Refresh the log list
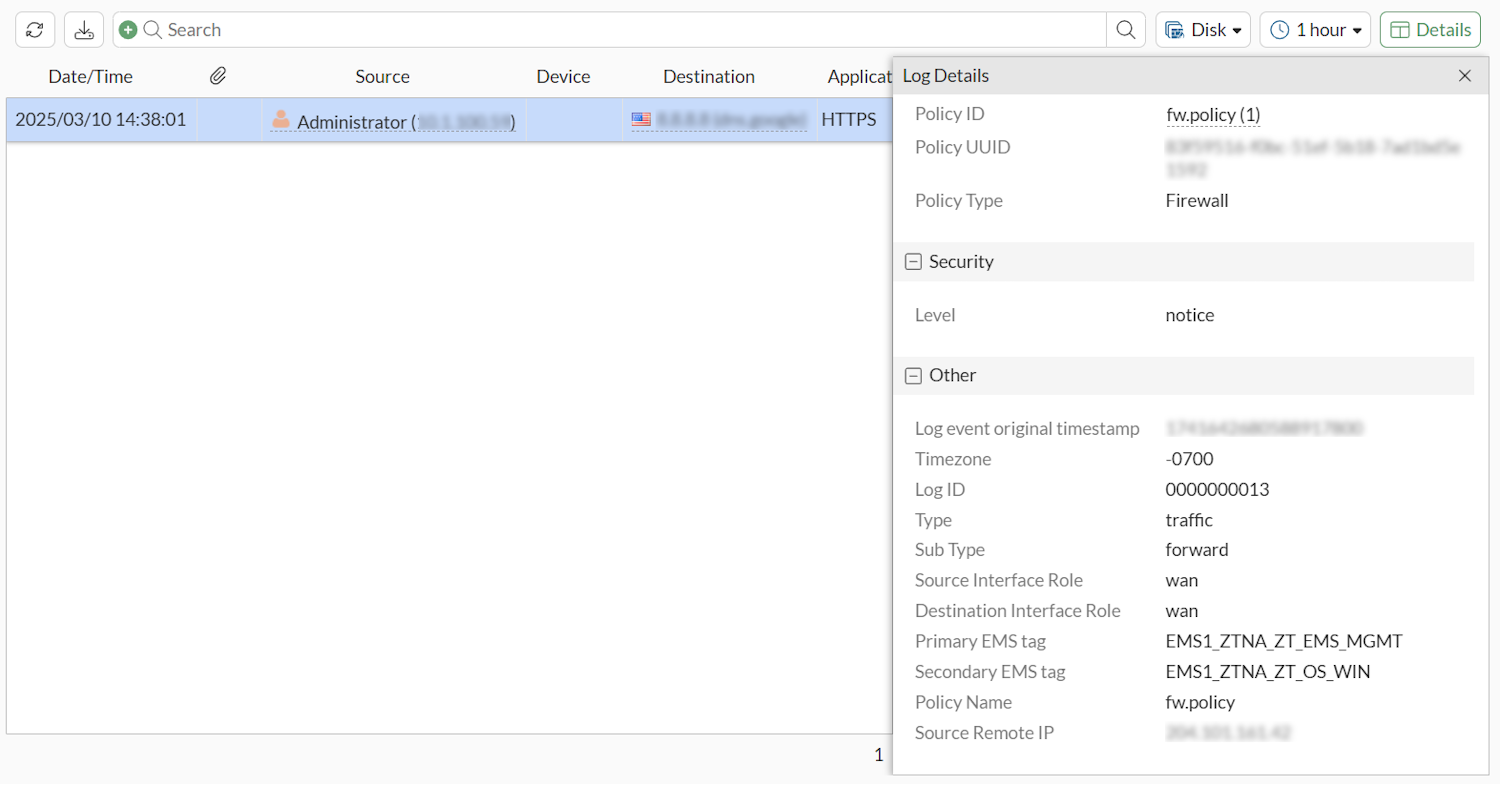 (34, 29)
